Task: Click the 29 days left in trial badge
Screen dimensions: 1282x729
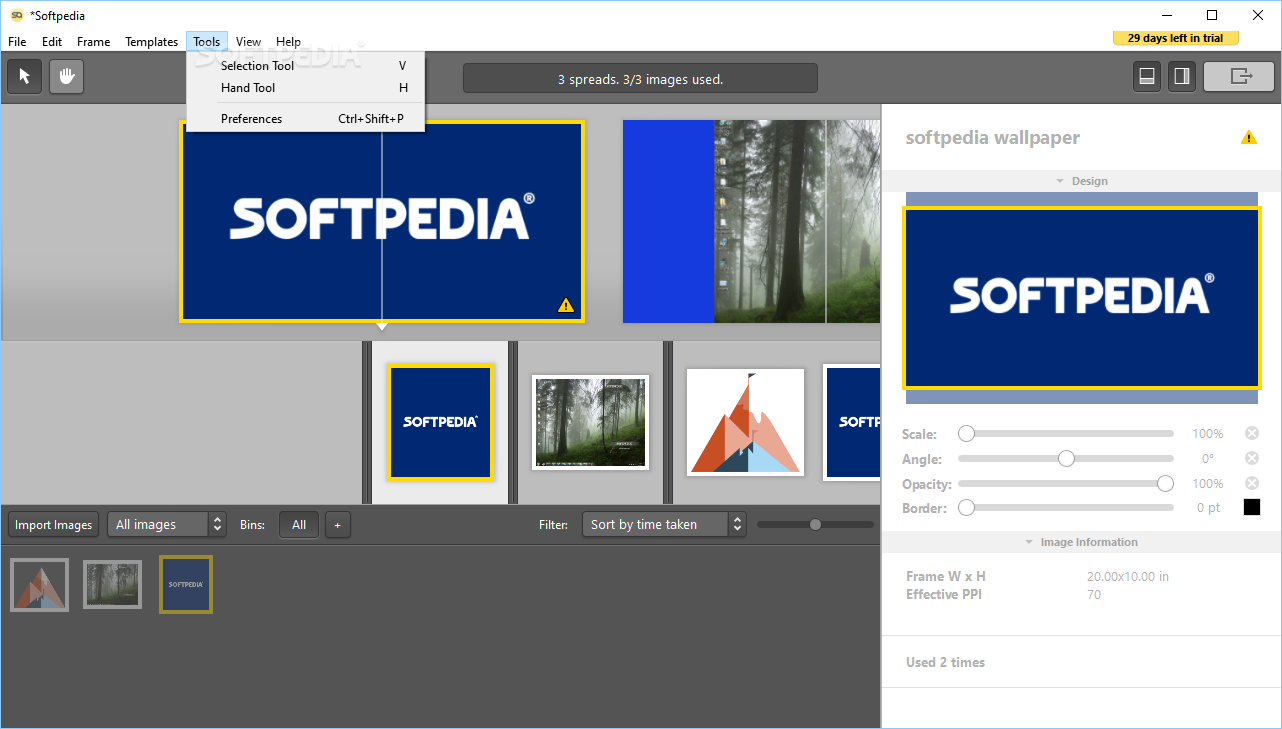Action: pyautogui.click(x=1176, y=38)
